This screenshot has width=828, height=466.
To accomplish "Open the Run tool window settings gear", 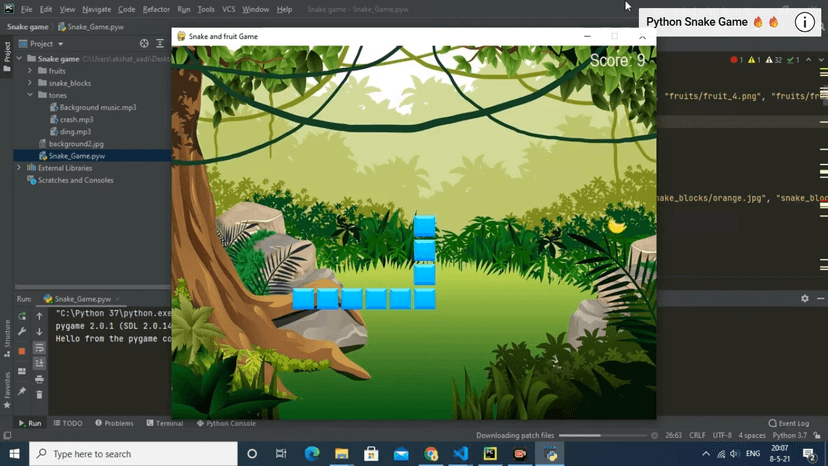I will [x=805, y=299].
